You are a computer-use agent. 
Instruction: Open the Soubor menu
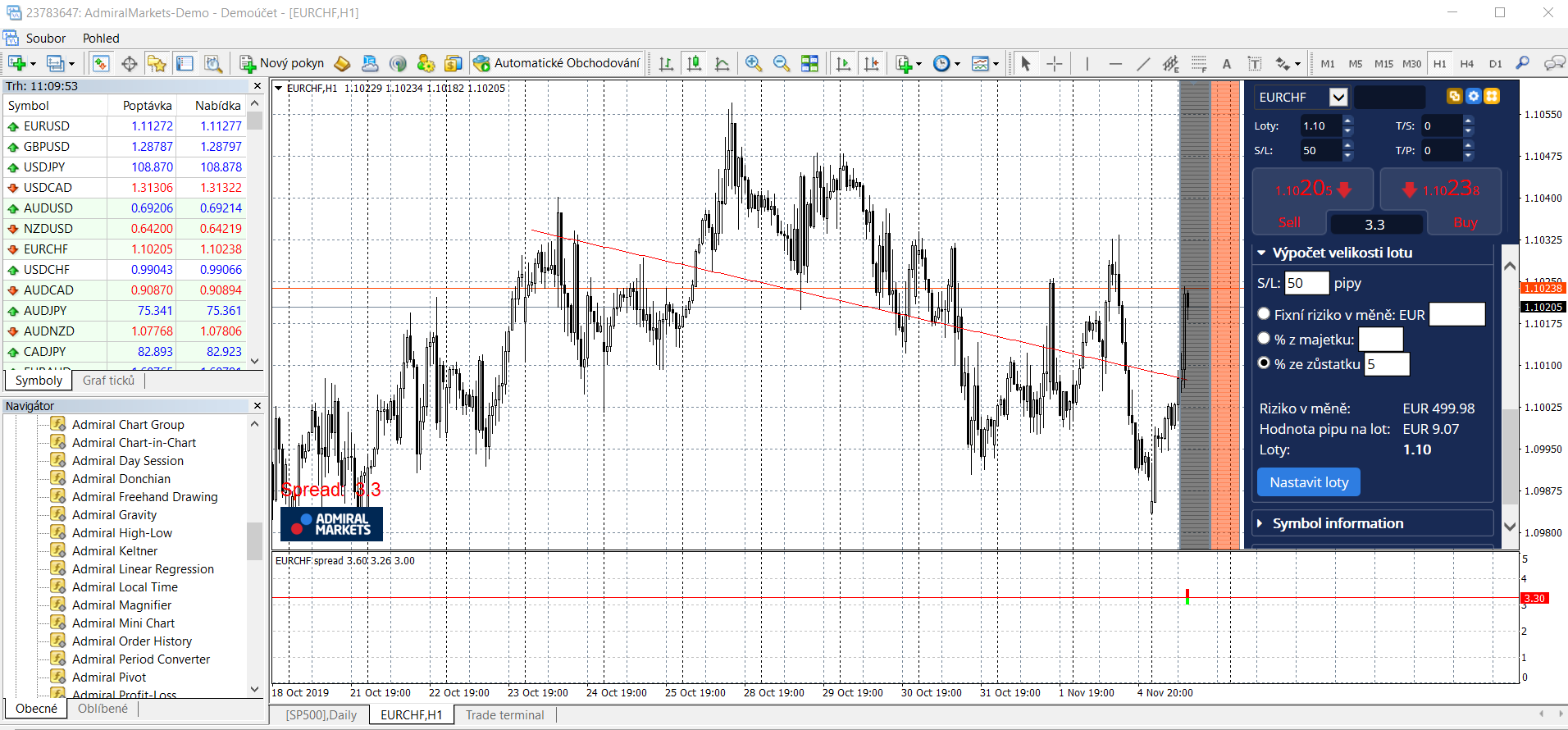45,39
